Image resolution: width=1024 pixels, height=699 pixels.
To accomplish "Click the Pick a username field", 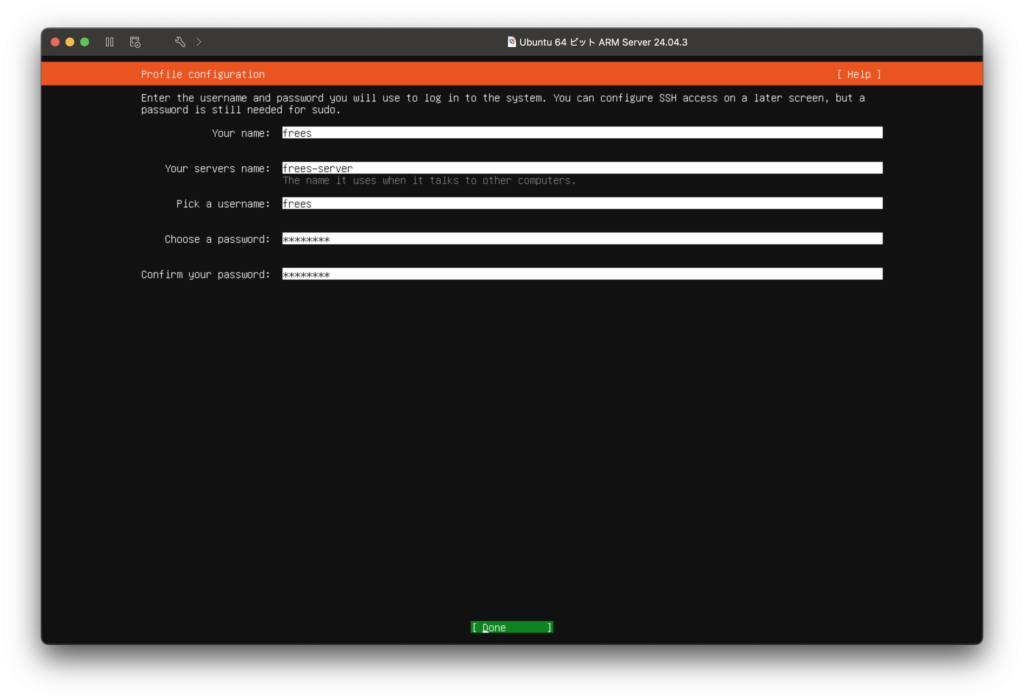I will click(x=581, y=204).
